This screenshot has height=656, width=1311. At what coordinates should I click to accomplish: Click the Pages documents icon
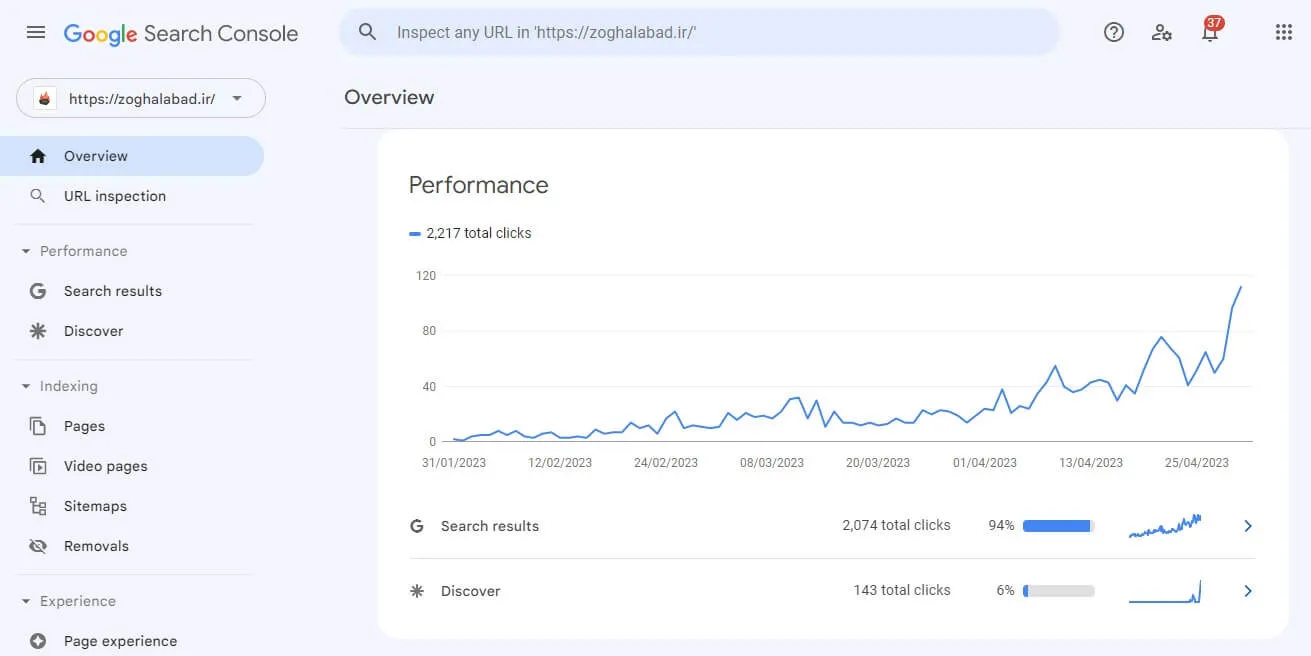coord(38,426)
